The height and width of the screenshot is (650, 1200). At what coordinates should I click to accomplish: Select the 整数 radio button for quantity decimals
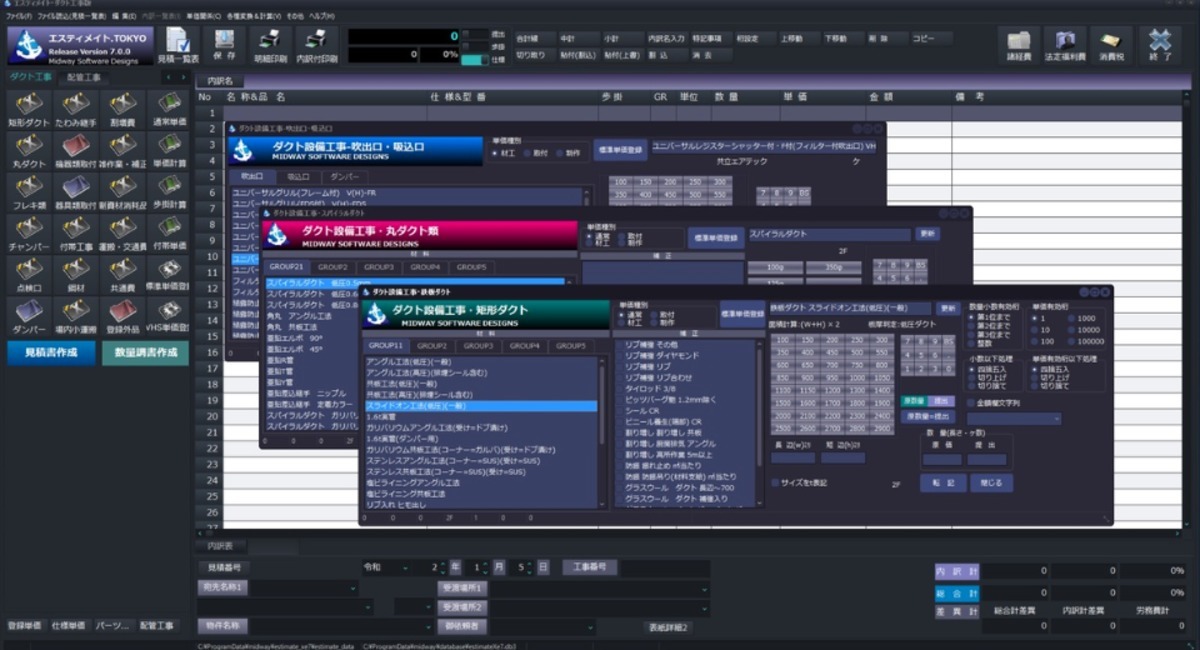coord(972,341)
